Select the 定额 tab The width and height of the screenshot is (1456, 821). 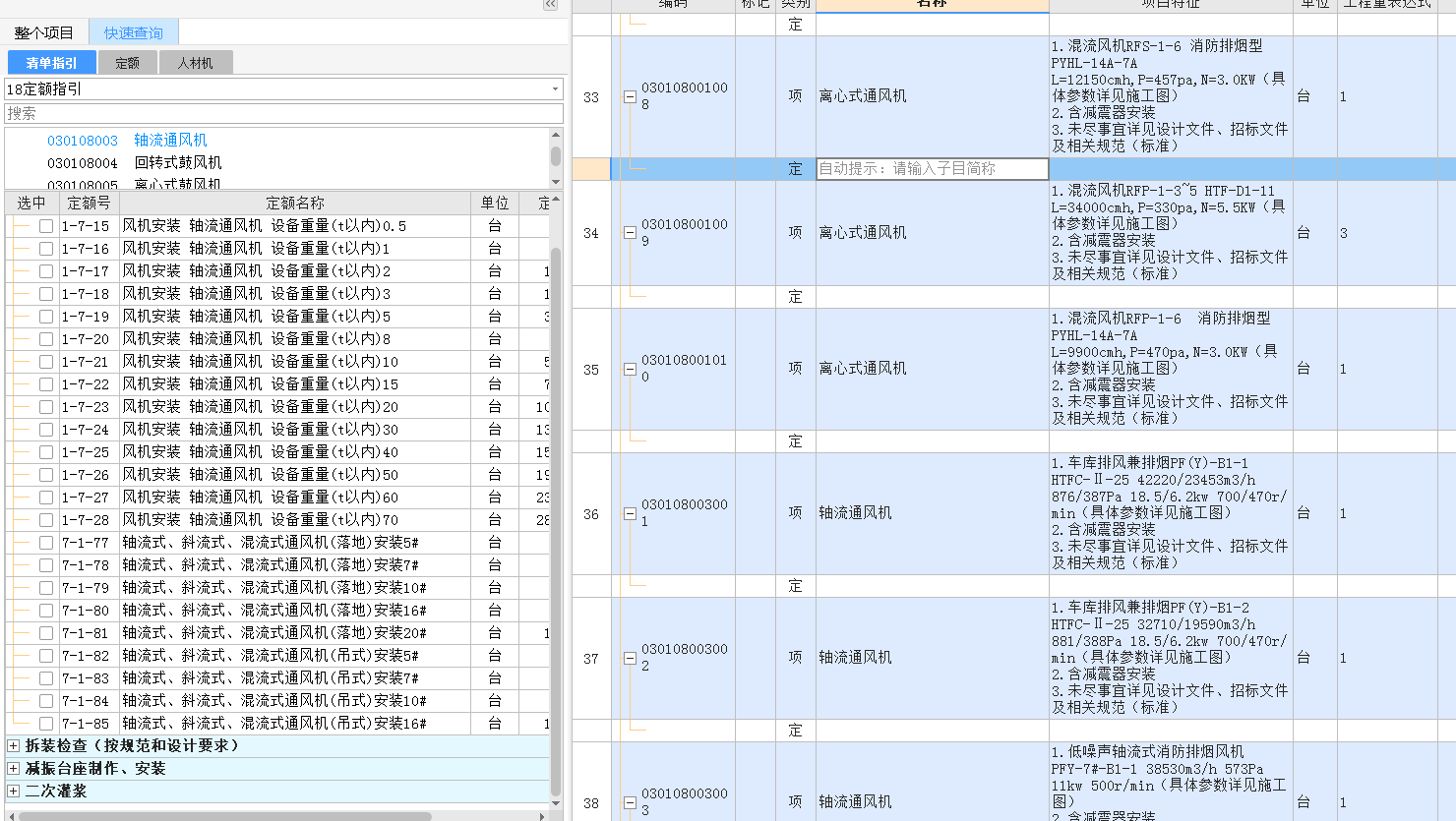(128, 63)
